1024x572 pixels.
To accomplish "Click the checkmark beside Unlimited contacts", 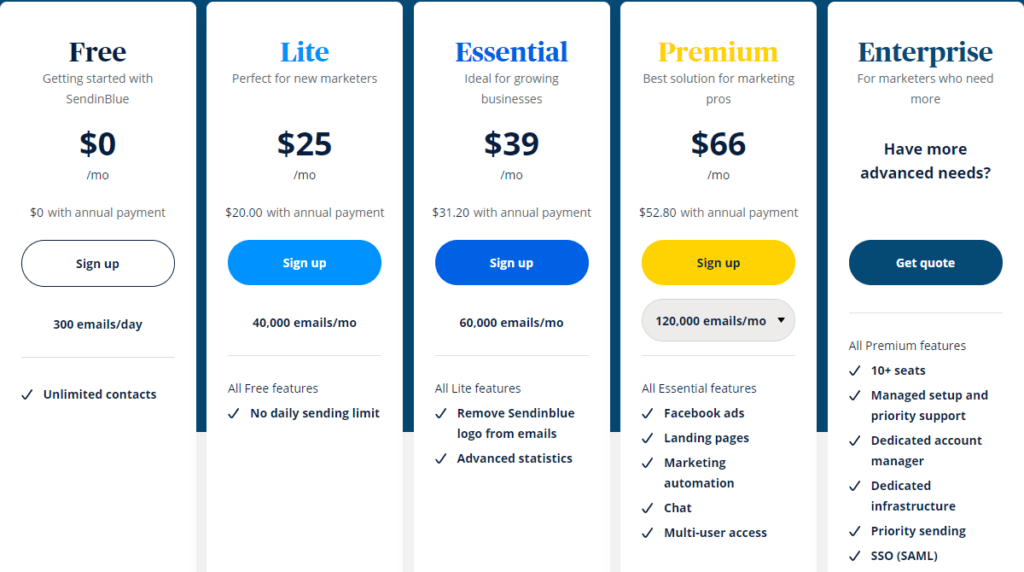I will point(27,395).
